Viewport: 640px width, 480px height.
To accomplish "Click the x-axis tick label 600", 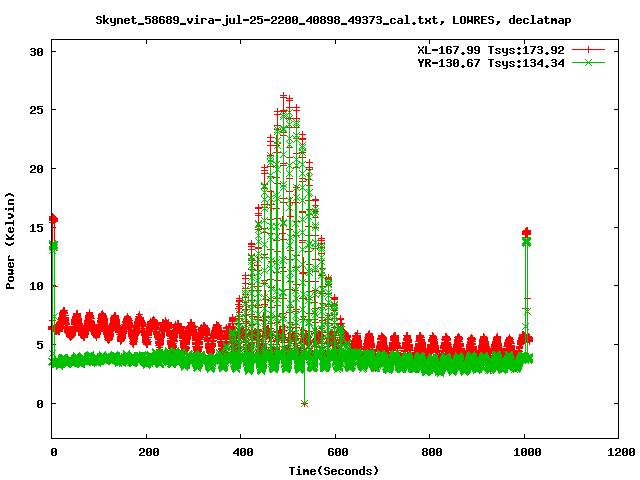I will click(x=338, y=452).
